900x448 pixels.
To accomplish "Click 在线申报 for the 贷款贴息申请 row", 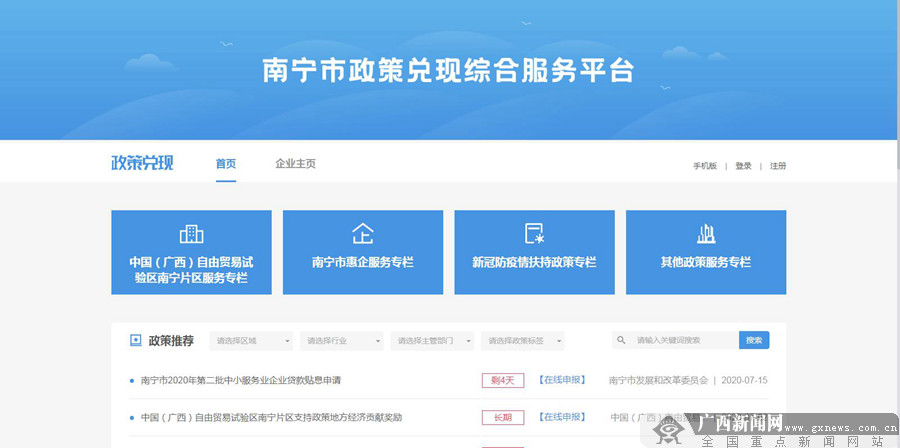I will pyautogui.click(x=561, y=380).
